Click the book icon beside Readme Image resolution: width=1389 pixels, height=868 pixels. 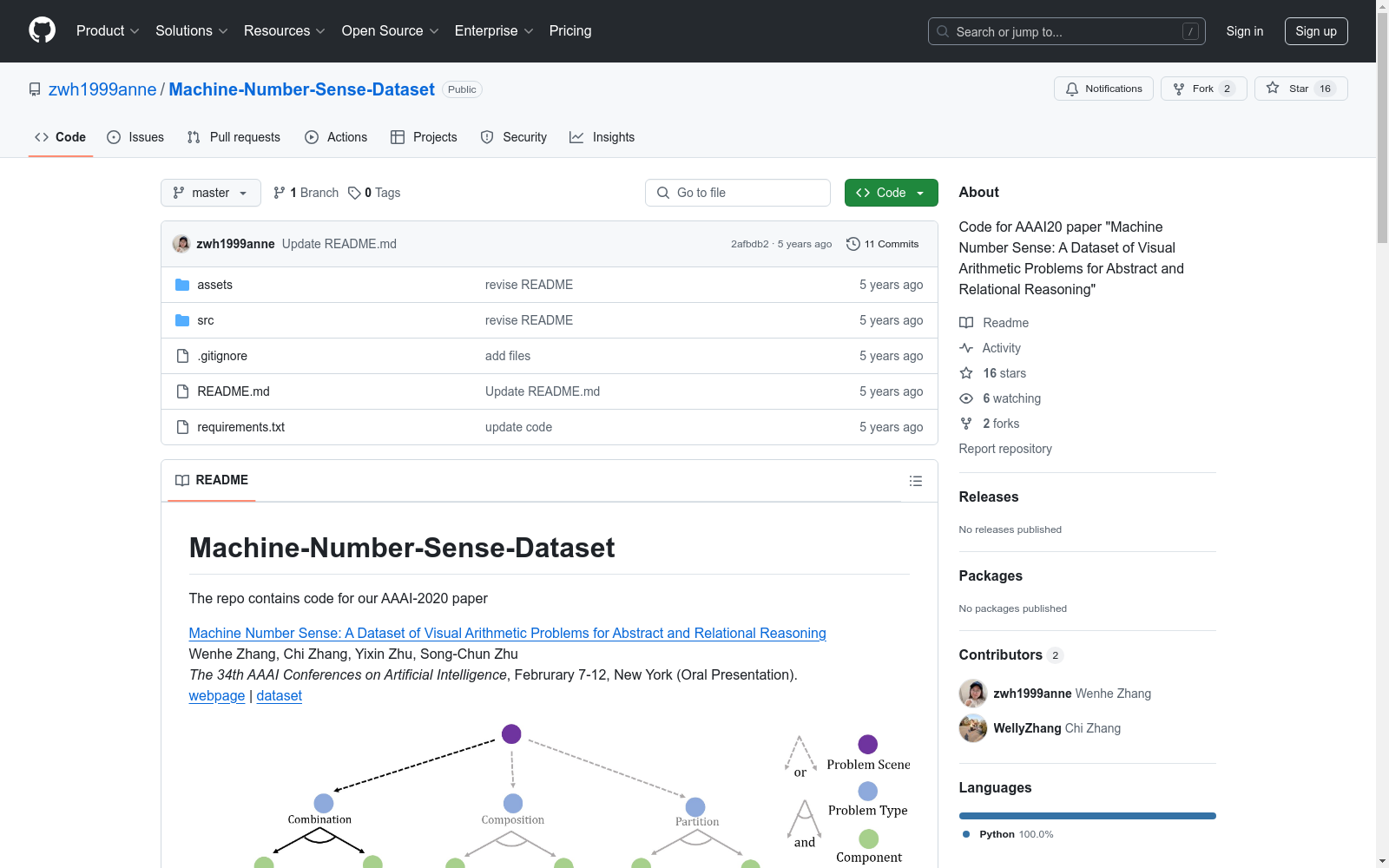(966, 323)
